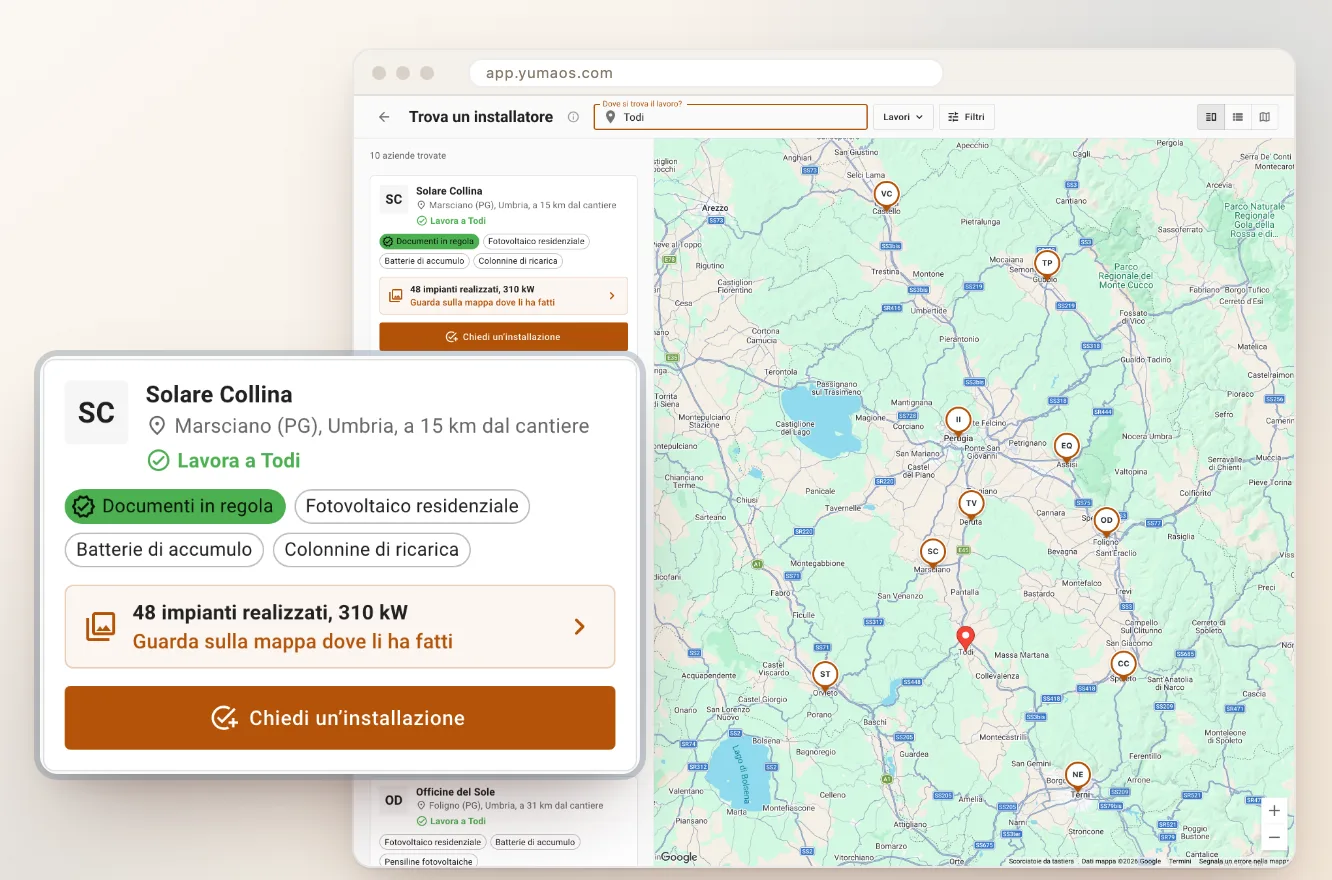1332x880 pixels.
Task: Zoom out the map with minus button
Action: 1274,838
